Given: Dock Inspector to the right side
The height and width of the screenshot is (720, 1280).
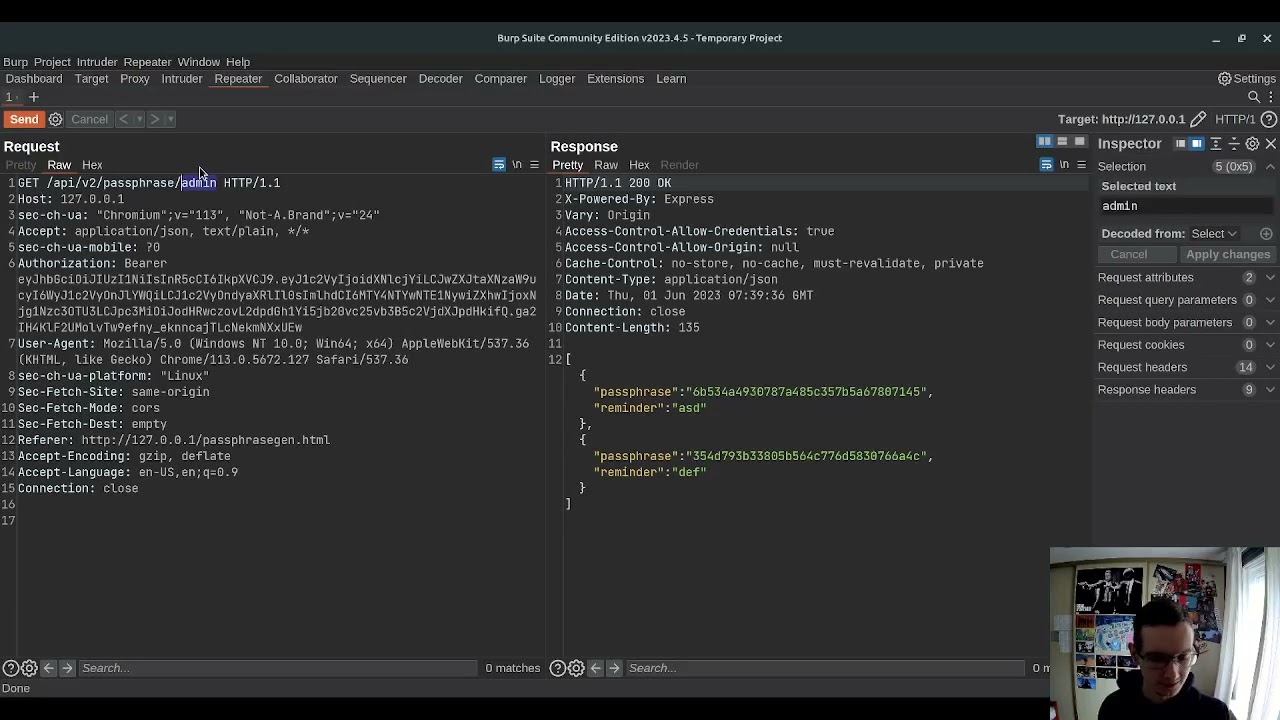Looking at the screenshot, I should click(x=1197, y=144).
